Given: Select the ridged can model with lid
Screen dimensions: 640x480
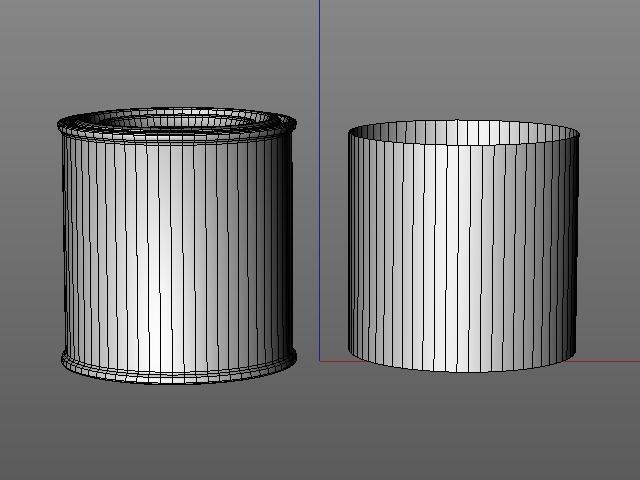Looking at the screenshot, I should 177,246.
